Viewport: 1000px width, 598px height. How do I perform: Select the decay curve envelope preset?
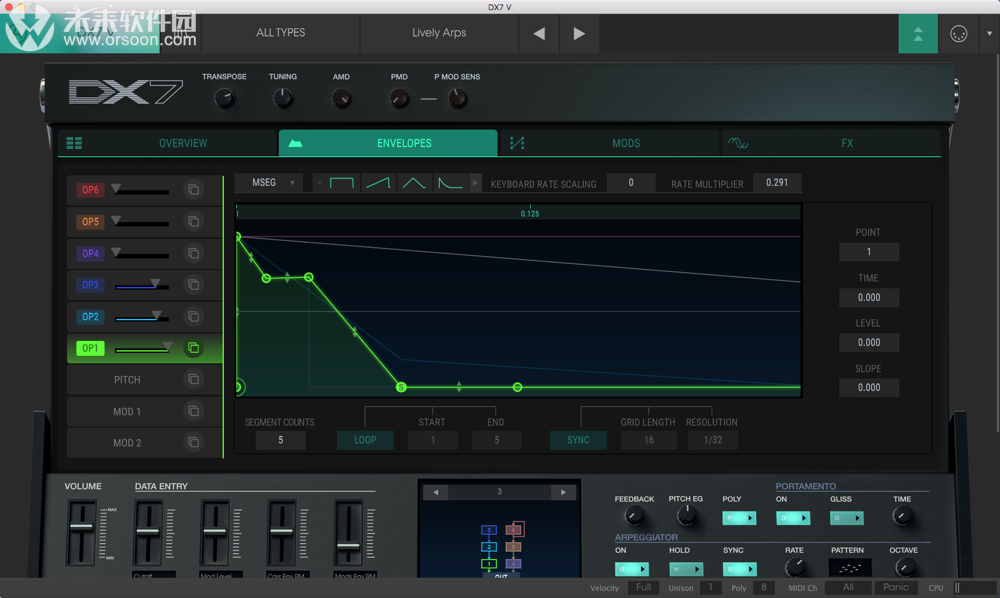450,183
